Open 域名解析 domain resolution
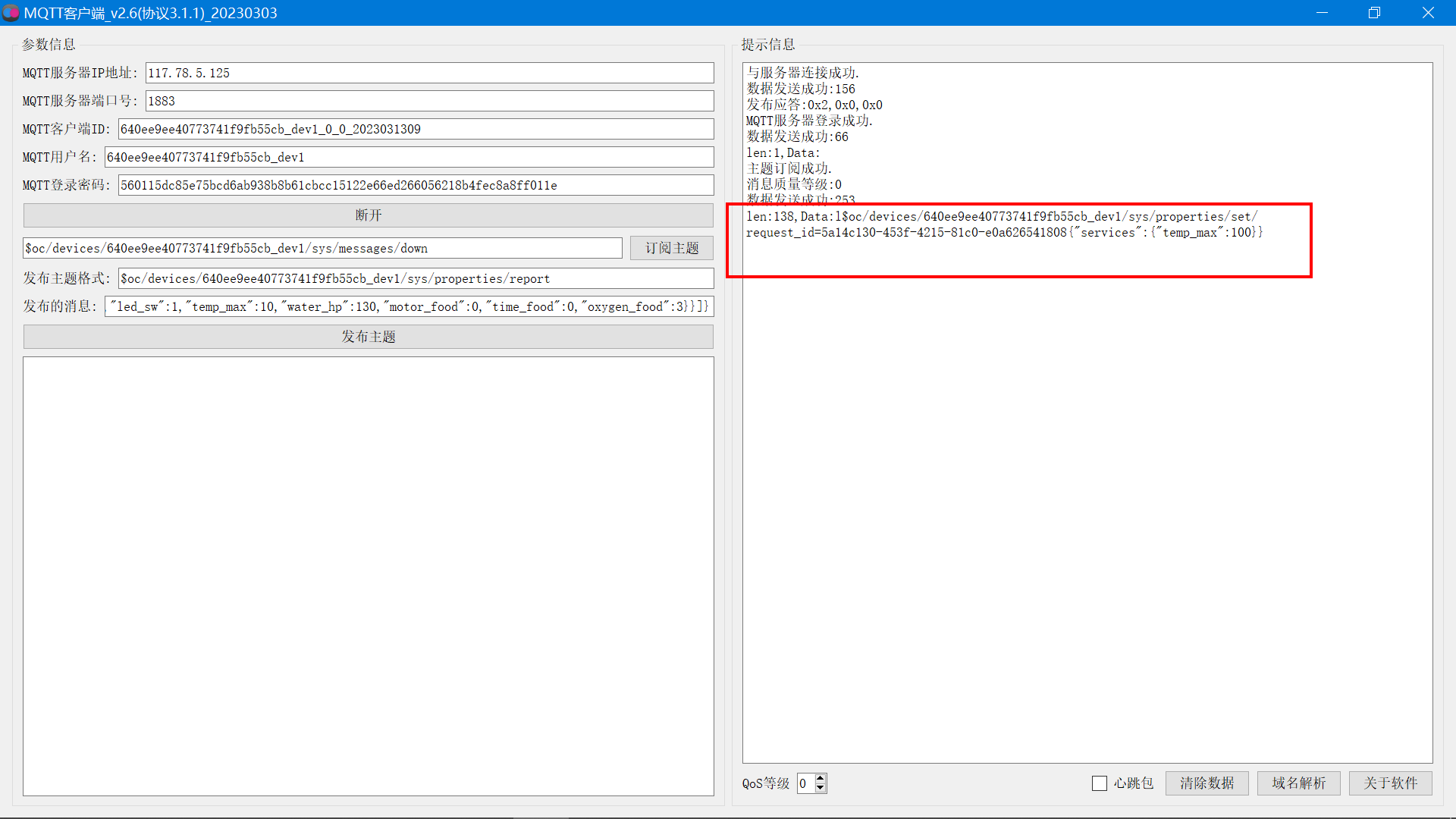This screenshot has height=819, width=1456. (1298, 783)
